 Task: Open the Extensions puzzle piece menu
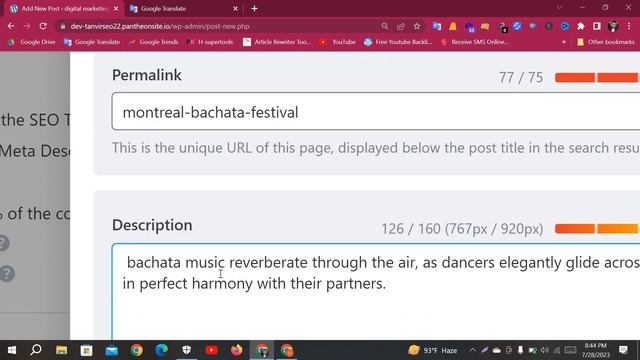[581, 26]
